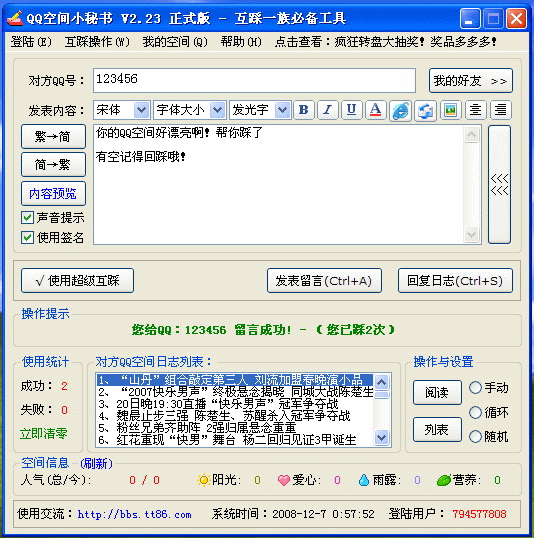Select the 循环 radio button
534x538 pixels.
click(475, 412)
